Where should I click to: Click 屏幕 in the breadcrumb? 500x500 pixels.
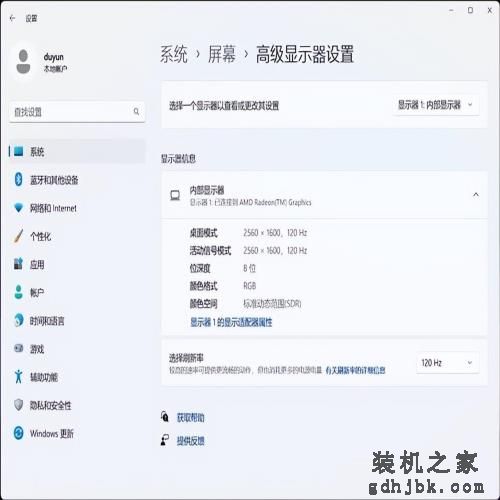click(222, 54)
